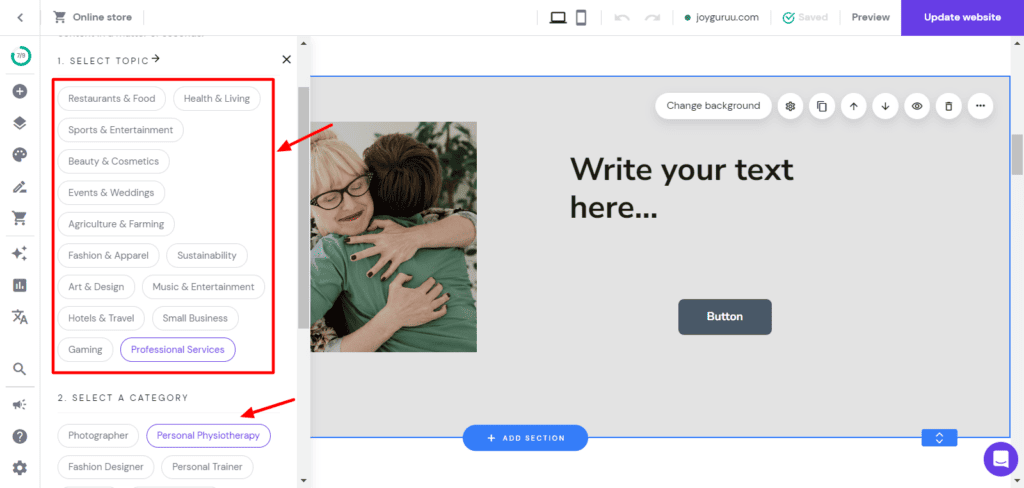Toggle section visibility eye icon
Image resolution: width=1024 pixels, height=488 pixels.
coord(917,106)
